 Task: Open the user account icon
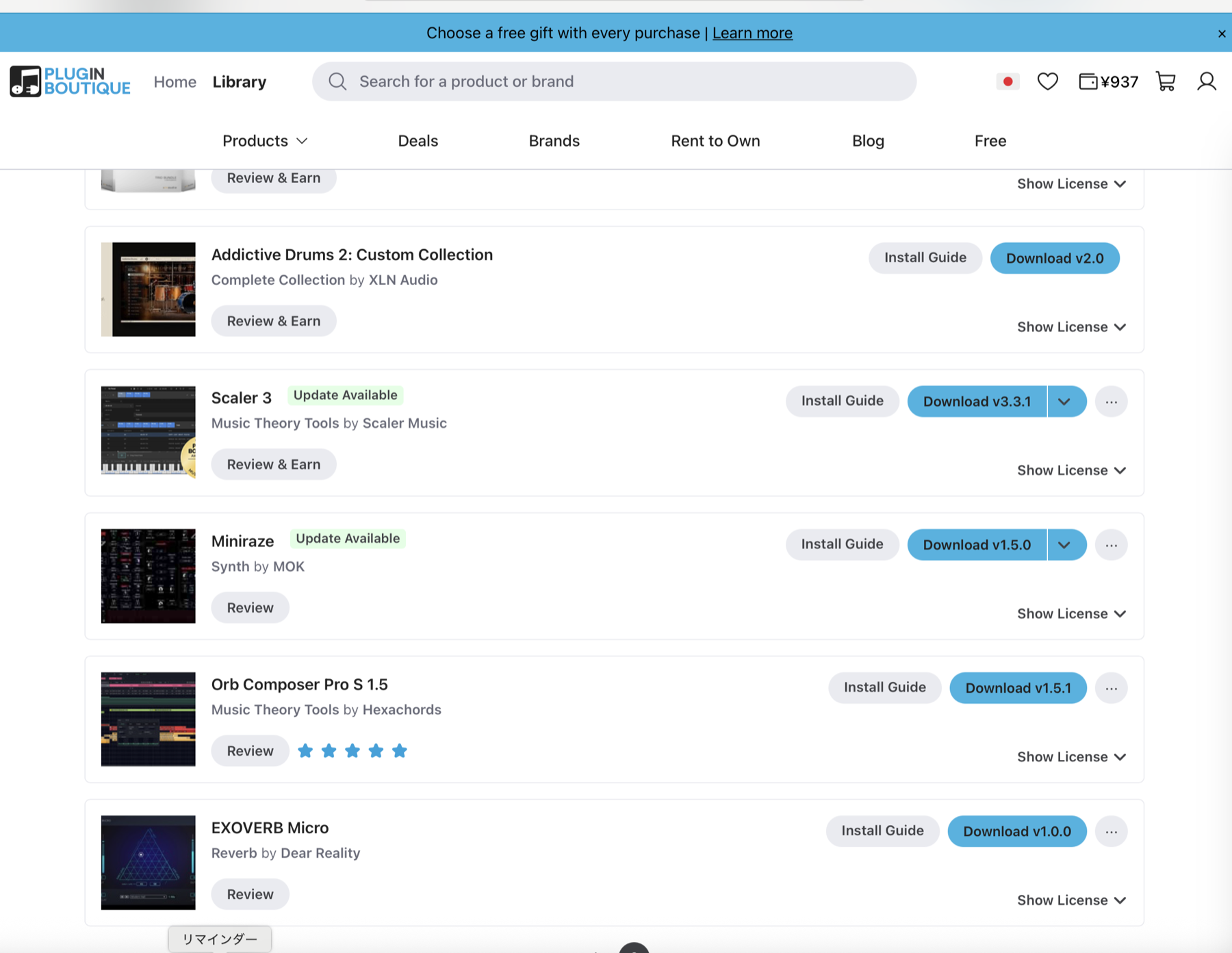click(x=1207, y=81)
